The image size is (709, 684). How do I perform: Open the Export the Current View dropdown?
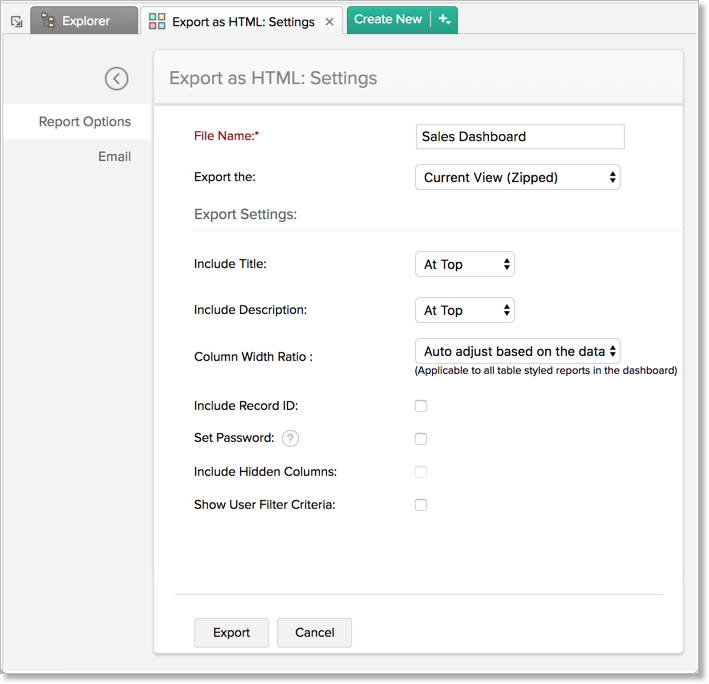tap(518, 178)
